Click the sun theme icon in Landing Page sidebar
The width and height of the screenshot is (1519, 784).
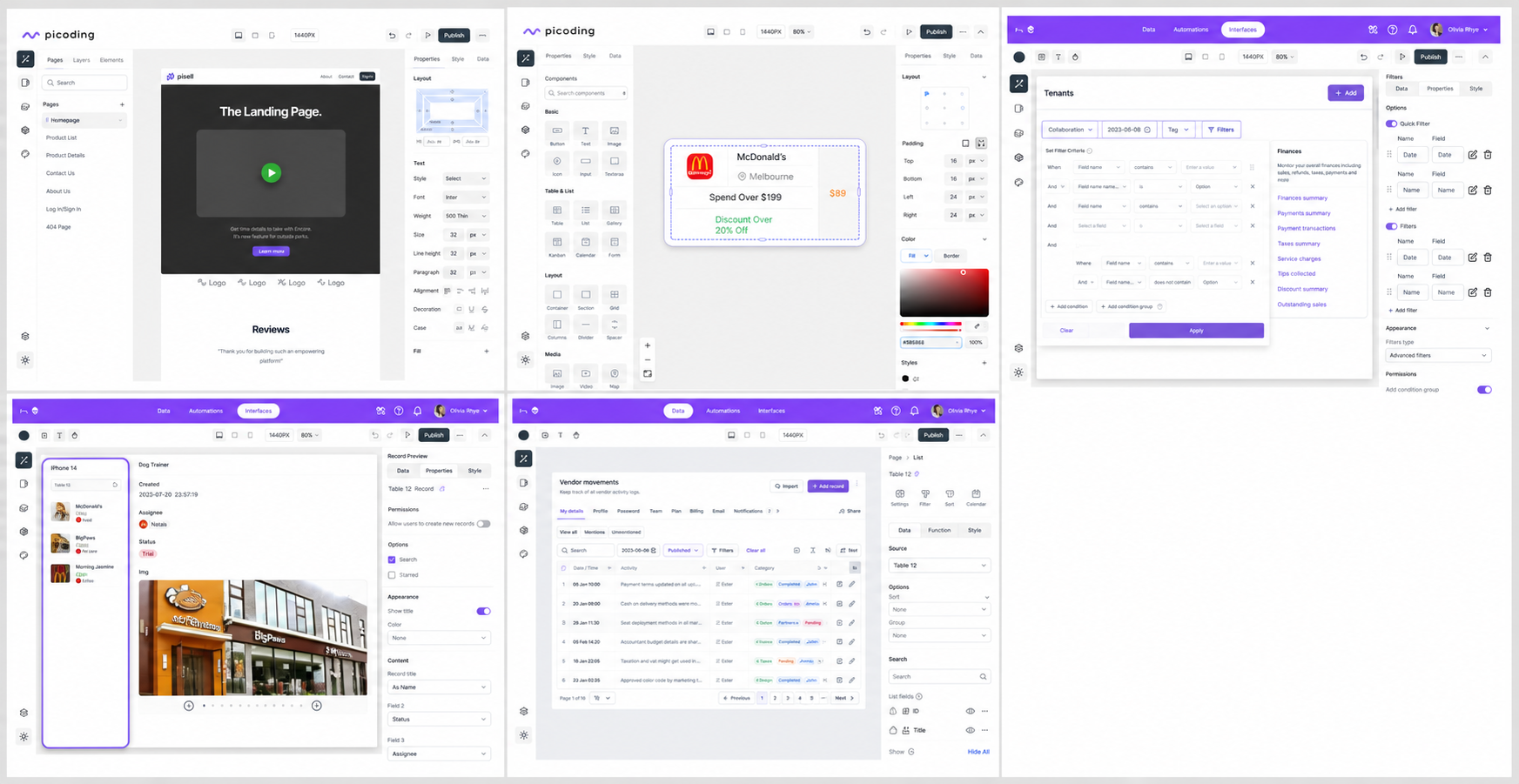(25, 360)
